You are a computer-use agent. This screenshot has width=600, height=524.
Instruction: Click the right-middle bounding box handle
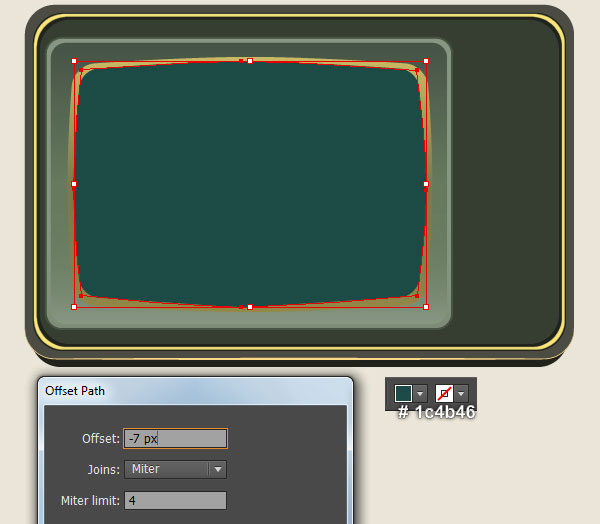click(426, 184)
